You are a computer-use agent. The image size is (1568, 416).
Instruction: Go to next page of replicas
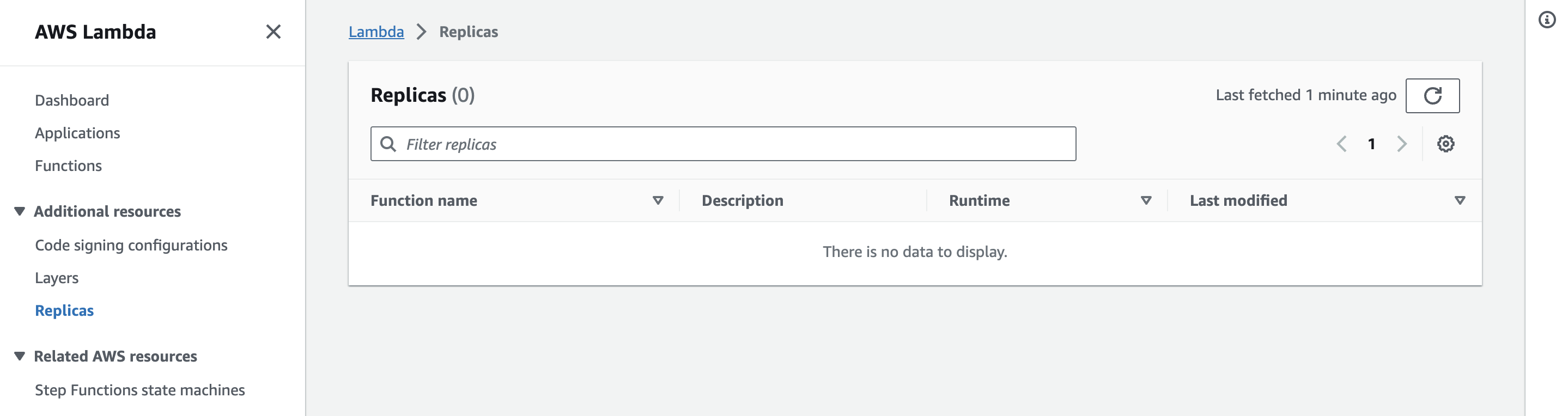1401,144
